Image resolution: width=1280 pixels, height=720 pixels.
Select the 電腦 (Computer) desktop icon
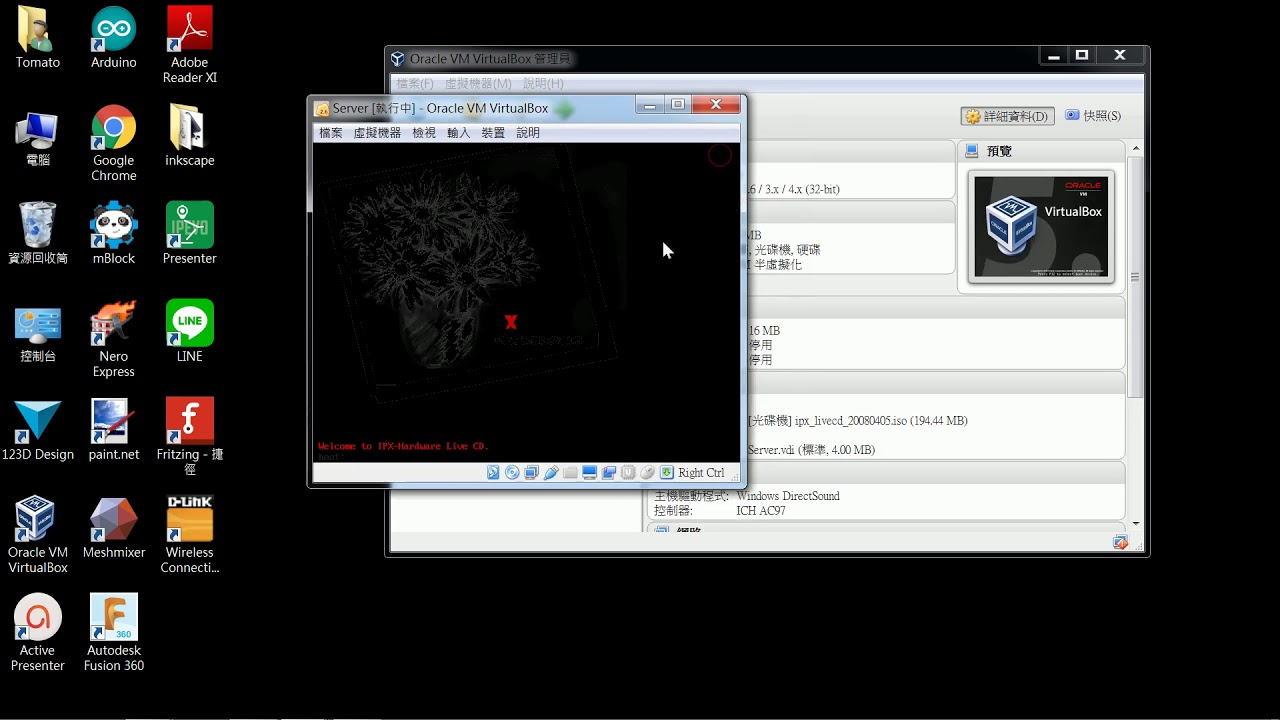pyautogui.click(x=38, y=137)
